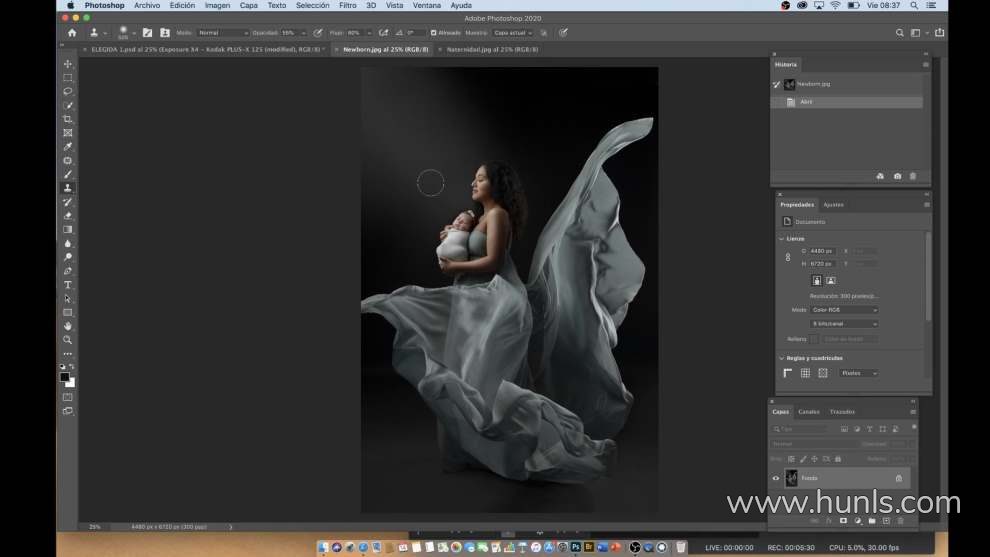Select the Type tool
This screenshot has height=557, width=990.
(x=68, y=285)
